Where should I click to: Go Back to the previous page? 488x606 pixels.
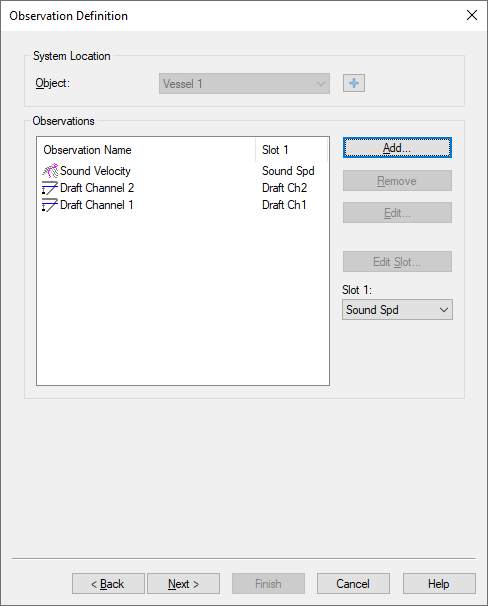coord(108,584)
